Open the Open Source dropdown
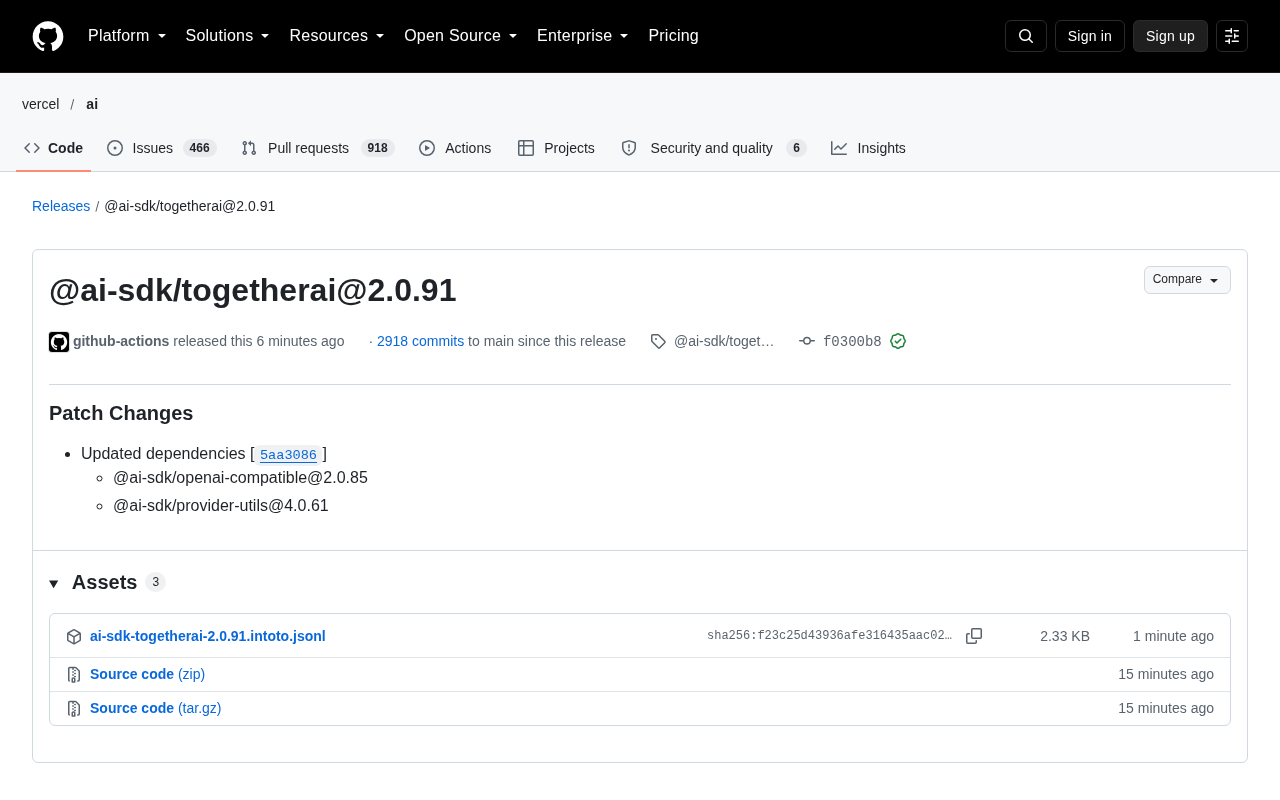Viewport: 1280px width, 800px height. tap(461, 36)
